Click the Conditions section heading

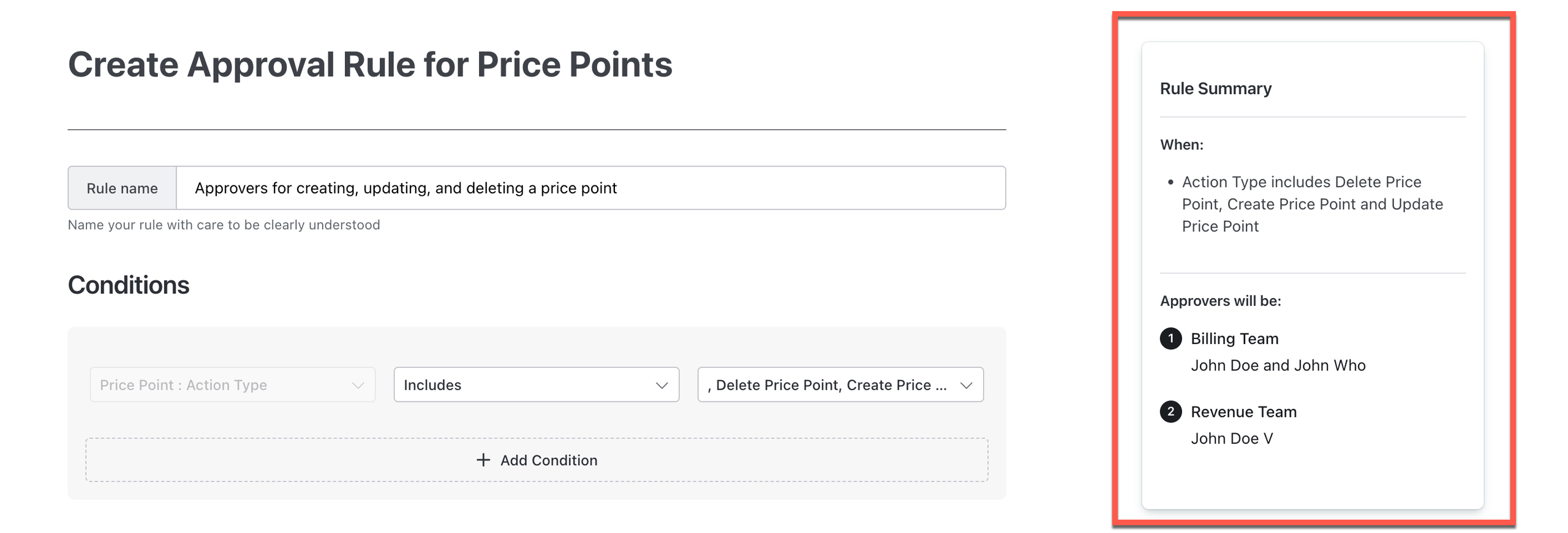tap(129, 285)
